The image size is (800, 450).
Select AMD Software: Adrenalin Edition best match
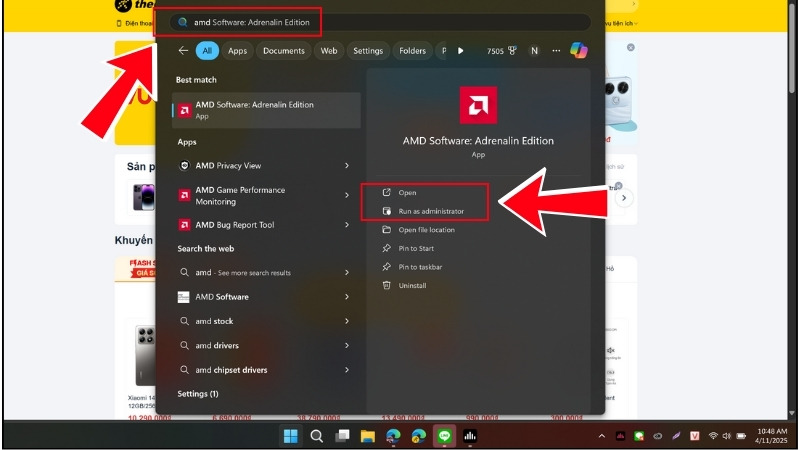(x=266, y=110)
